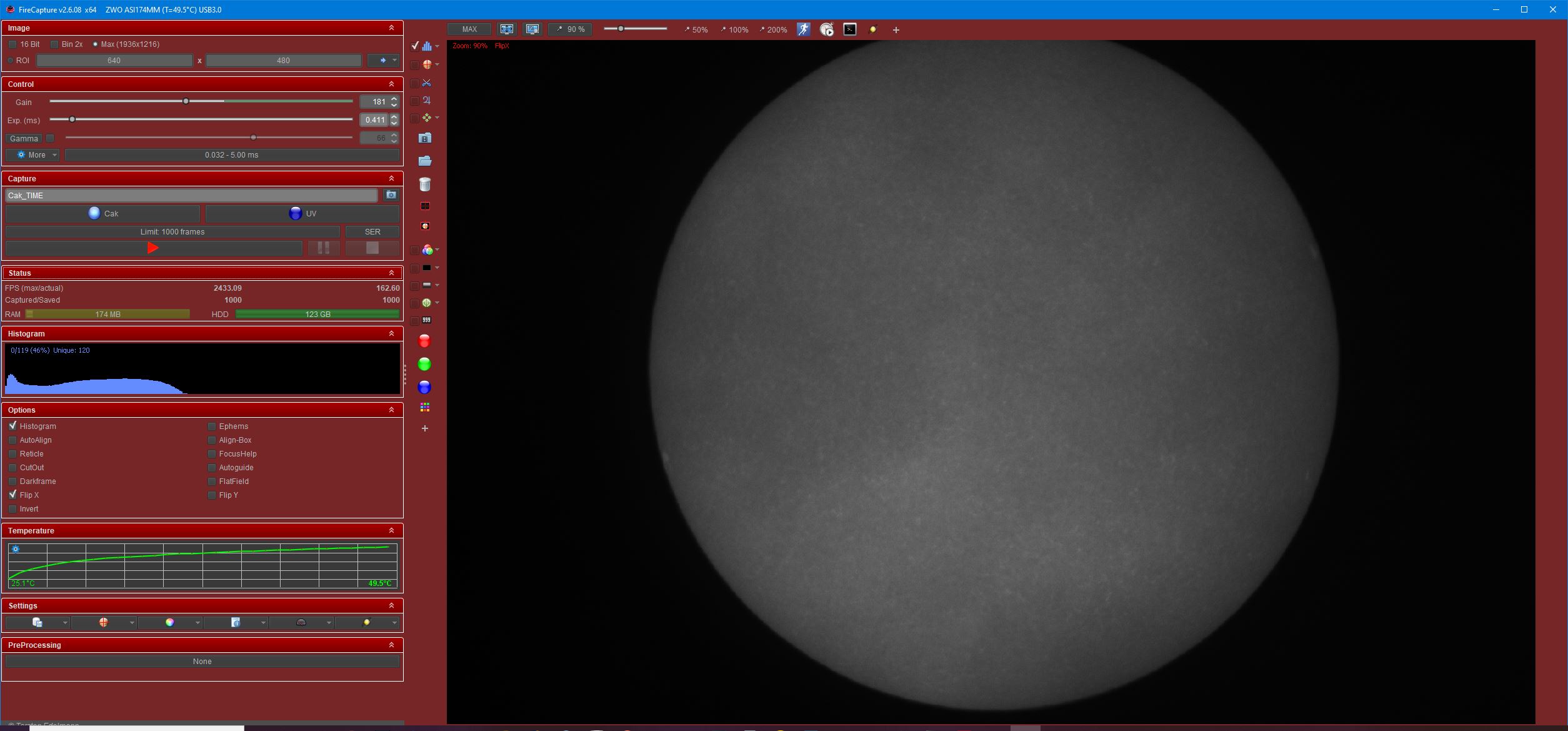This screenshot has width=1568, height=731.
Task: Click the 999 counter icon in the sidebar
Action: click(x=427, y=320)
